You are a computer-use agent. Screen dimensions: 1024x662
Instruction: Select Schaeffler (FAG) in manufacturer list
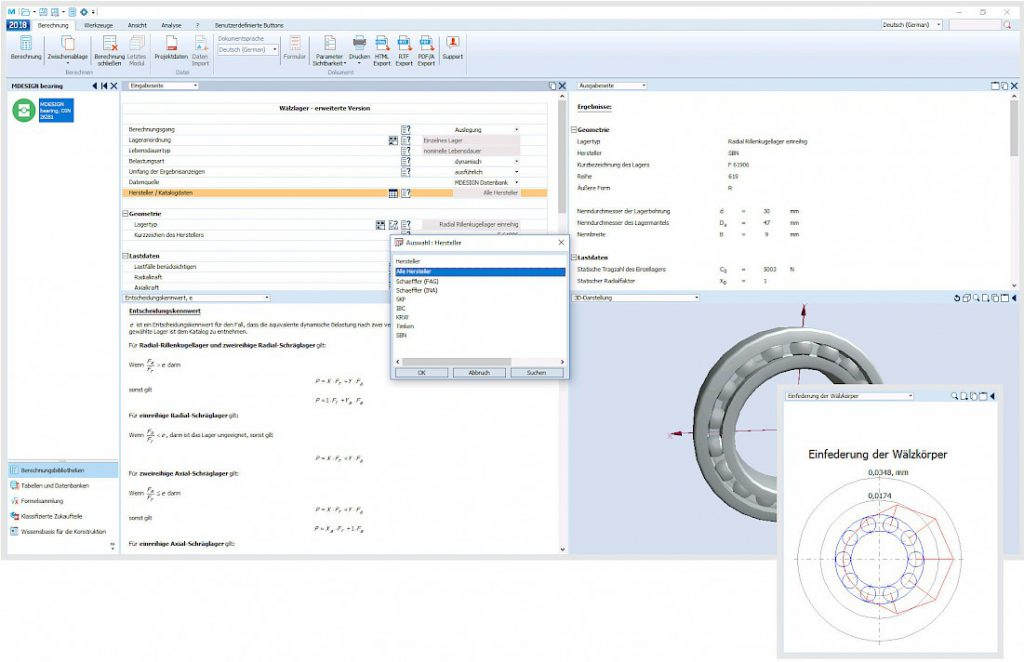(418, 281)
